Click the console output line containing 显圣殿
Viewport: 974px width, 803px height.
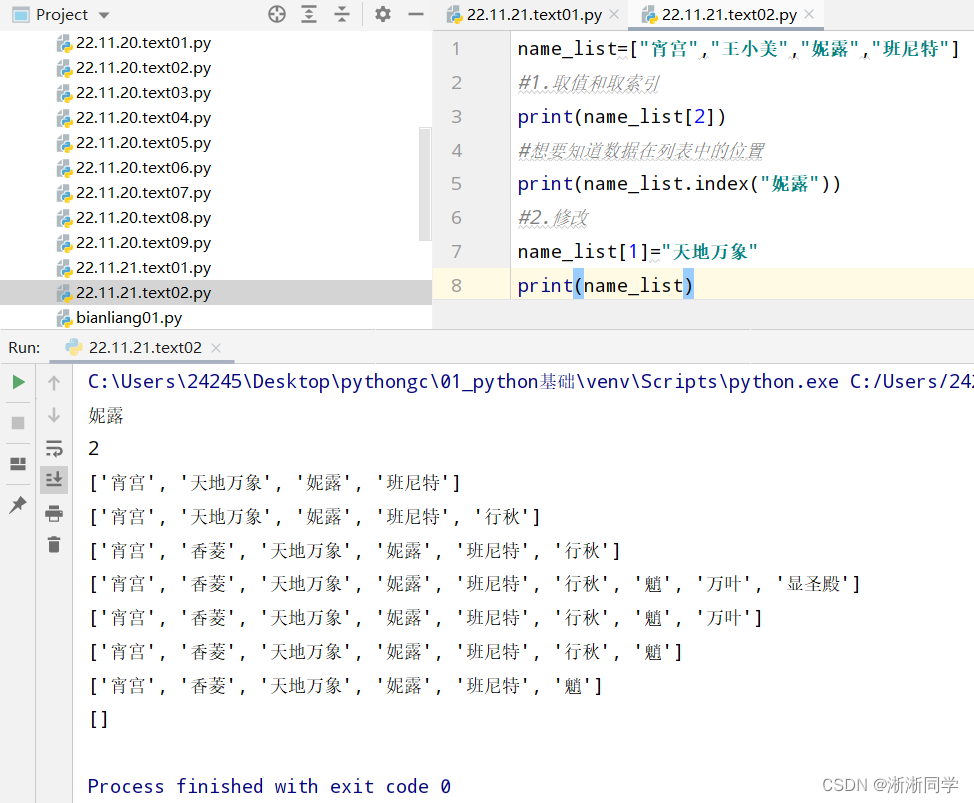(475, 584)
